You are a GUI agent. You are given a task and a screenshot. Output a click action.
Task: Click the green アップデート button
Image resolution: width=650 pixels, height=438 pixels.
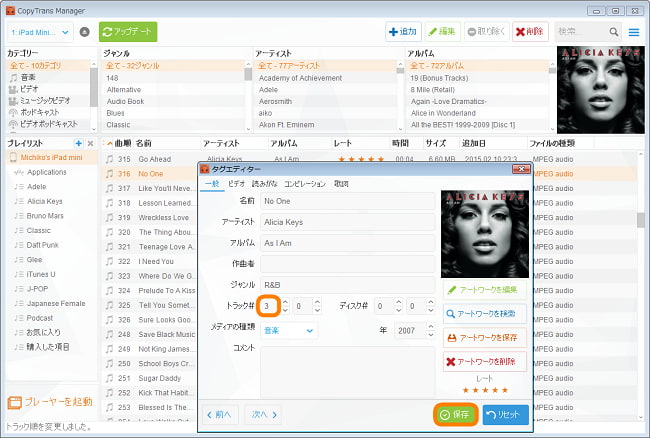pyautogui.click(x=128, y=32)
